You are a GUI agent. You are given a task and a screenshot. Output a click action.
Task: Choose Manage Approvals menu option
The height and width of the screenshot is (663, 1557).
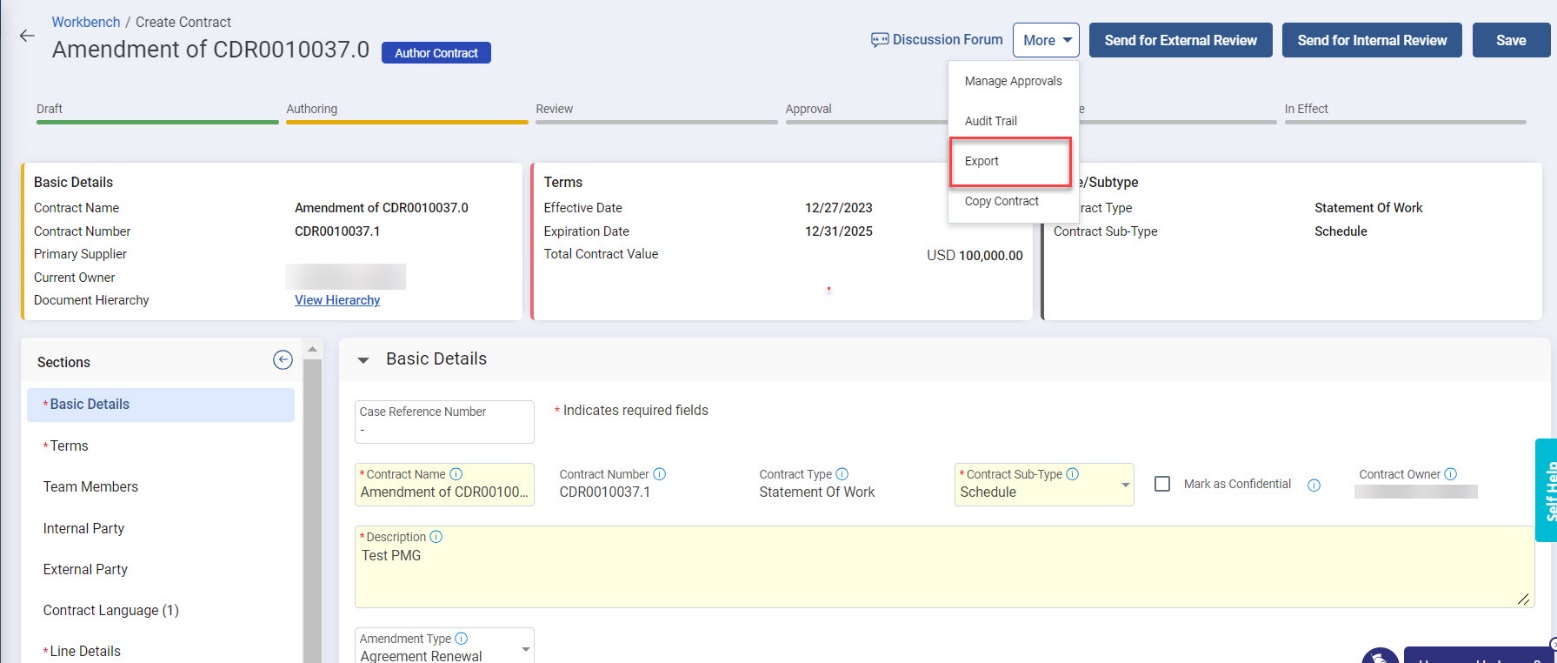(x=1012, y=81)
